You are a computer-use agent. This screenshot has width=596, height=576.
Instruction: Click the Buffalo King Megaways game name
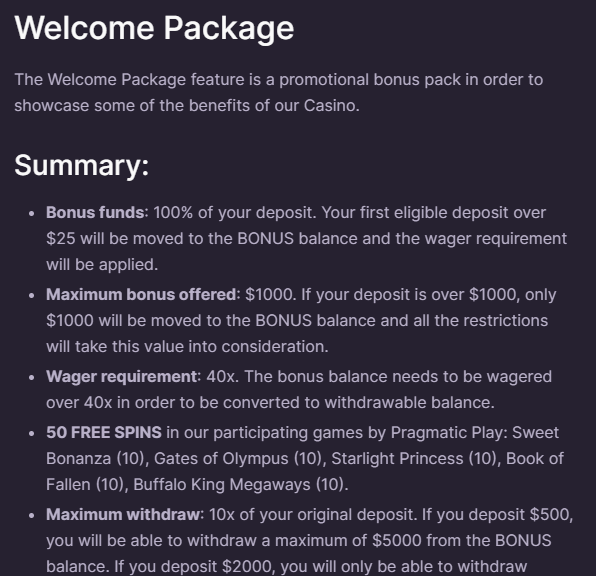222,485
